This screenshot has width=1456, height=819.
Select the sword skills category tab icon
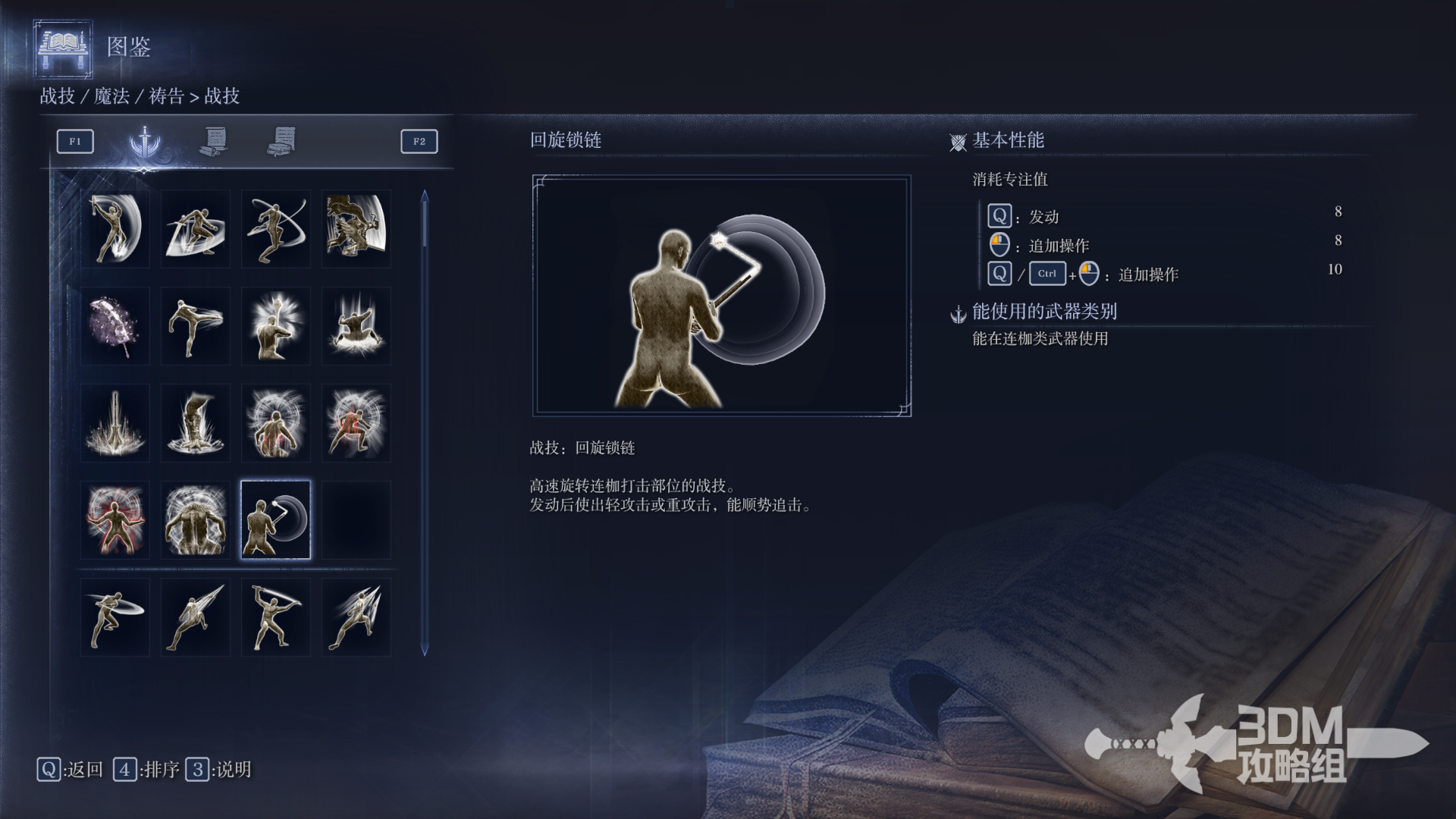(x=144, y=142)
